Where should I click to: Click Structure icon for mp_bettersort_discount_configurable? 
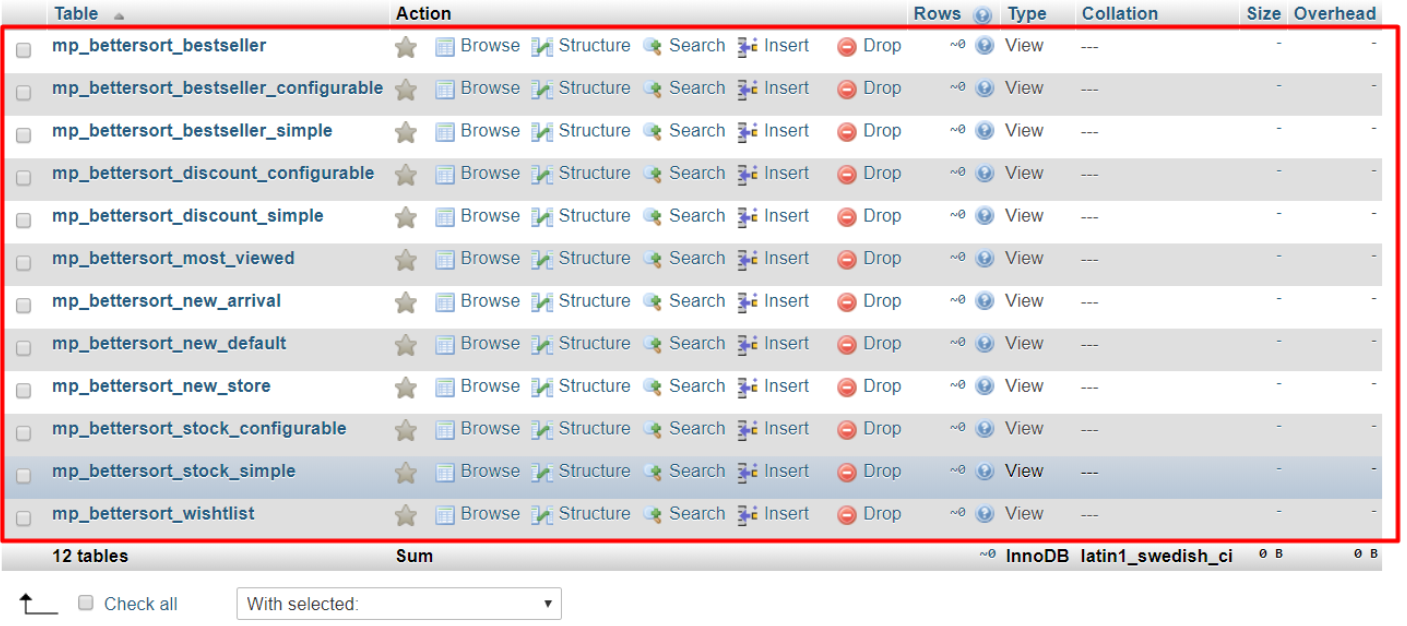[x=542, y=174]
